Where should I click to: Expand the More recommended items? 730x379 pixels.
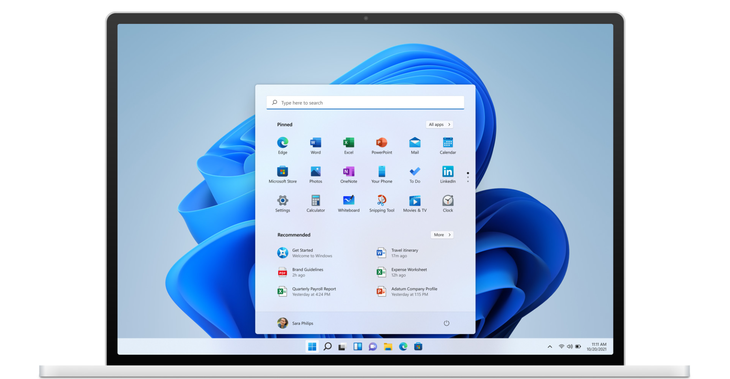click(442, 235)
